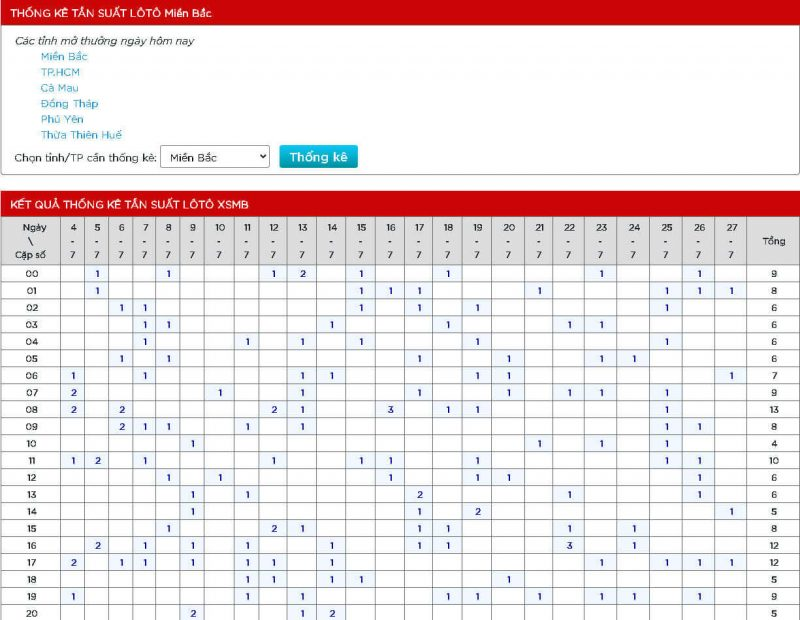The image size is (800, 620).
Task: Click the total 13 in row 08
Action: (773, 409)
